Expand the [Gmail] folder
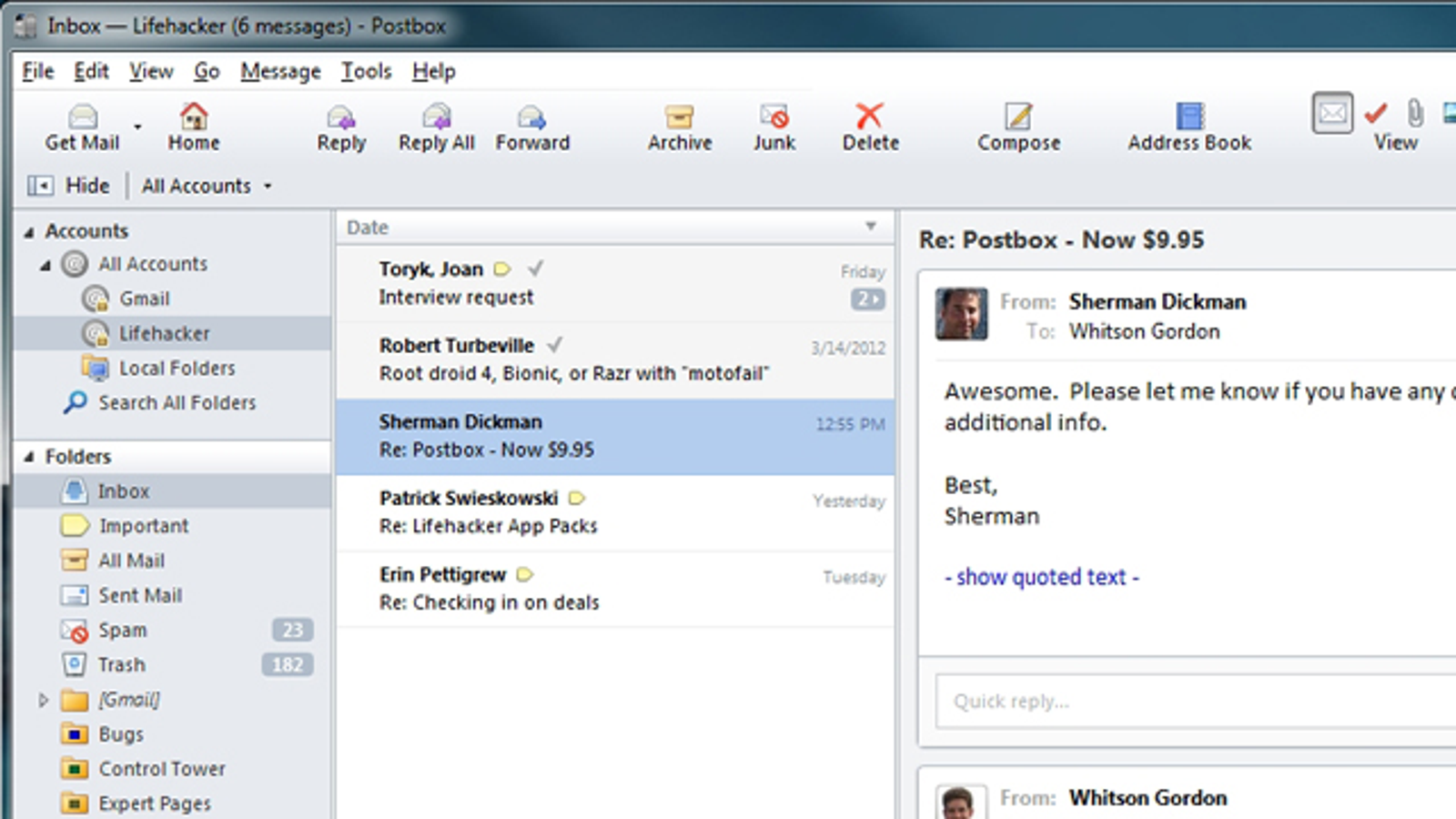Screen dimensions: 1456x819 click(43, 700)
